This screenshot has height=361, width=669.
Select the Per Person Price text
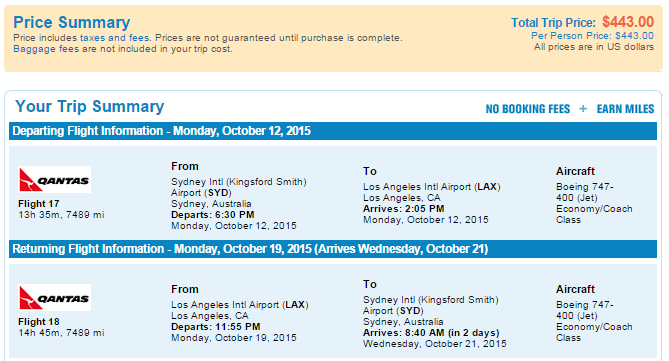[592, 36]
